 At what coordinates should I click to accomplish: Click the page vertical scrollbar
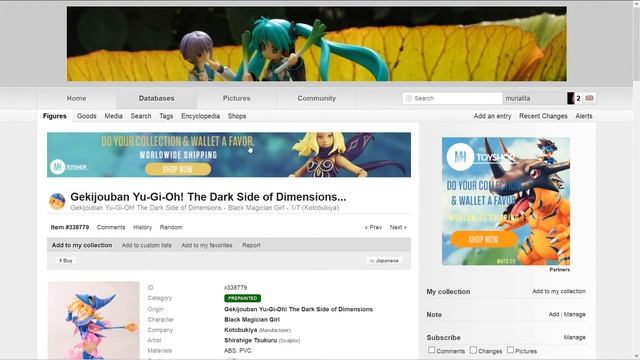click(x=636, y=180)
